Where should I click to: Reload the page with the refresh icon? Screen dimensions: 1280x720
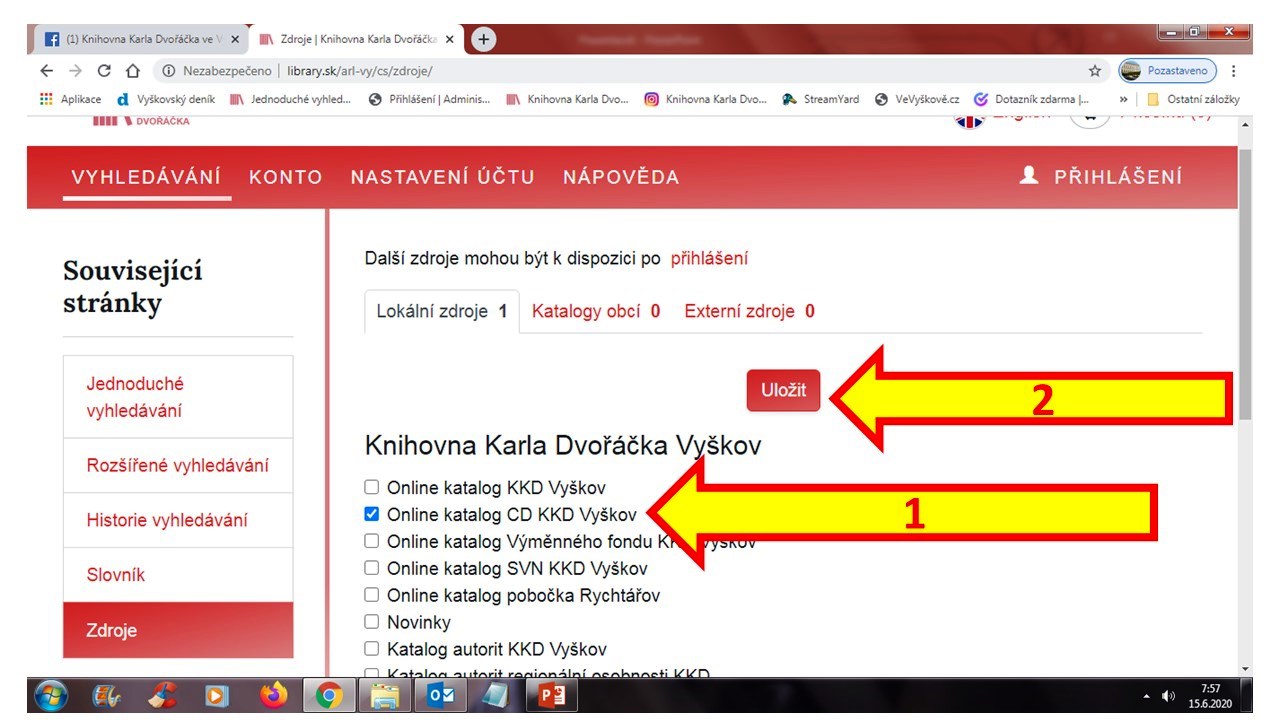(104, 71)
